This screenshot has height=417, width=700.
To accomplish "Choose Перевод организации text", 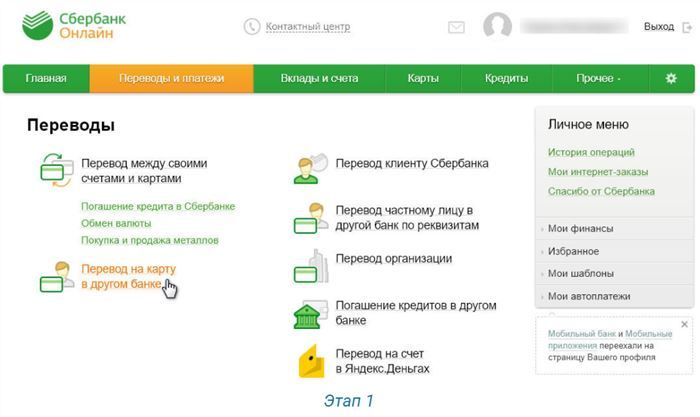I will pyautogui.click(x=394, y=259).
